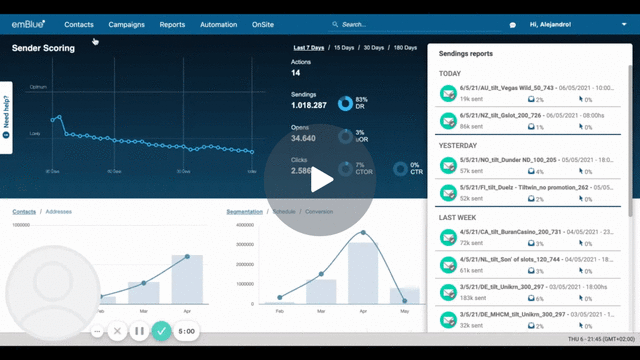Click the mail icon for NZ_tilt_Gslot
Viewport: 640px width, 360px height.
[448, 121]
